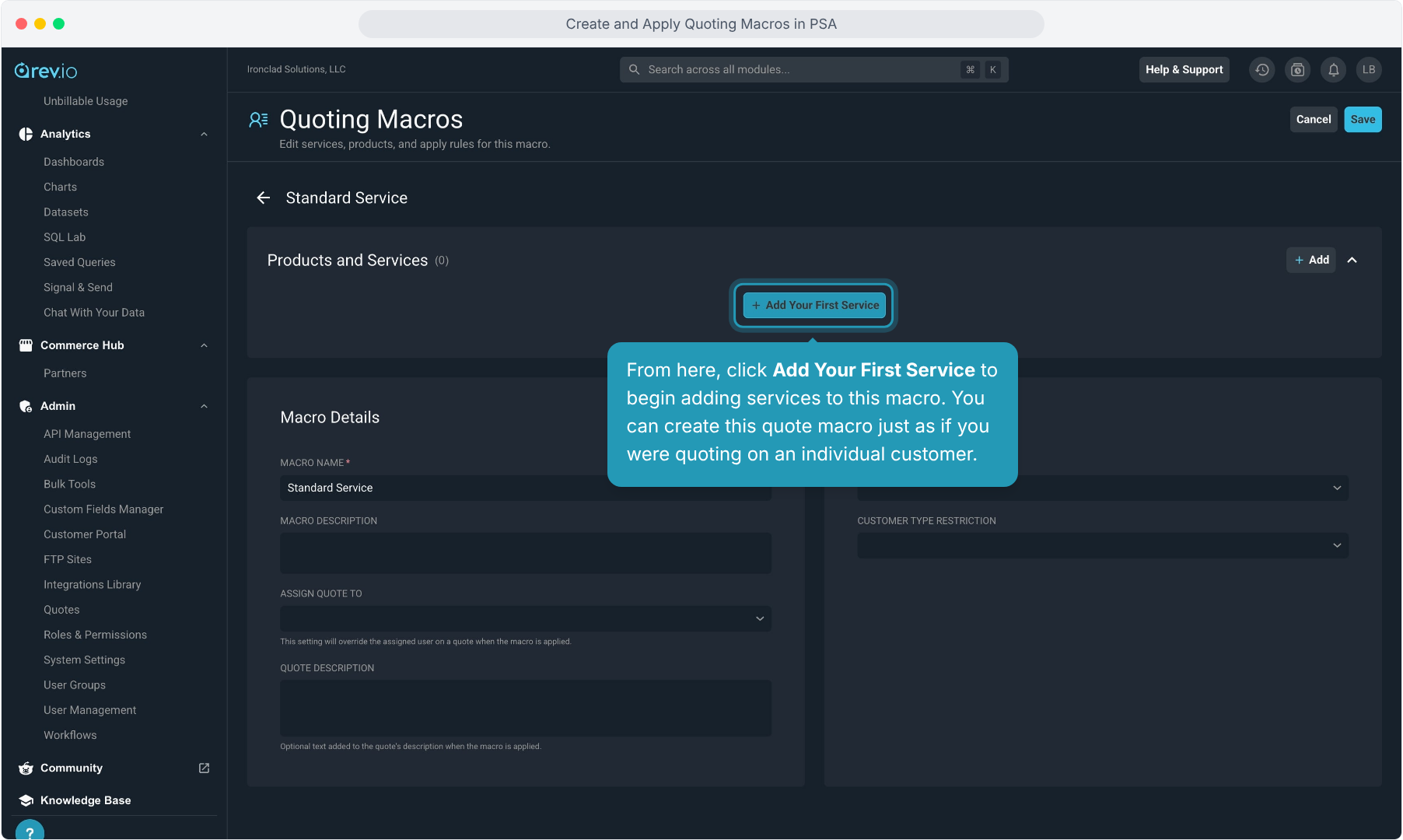Click the Community icon in sidebar
The image size is (1403, 840).
[x=26, y=768]
